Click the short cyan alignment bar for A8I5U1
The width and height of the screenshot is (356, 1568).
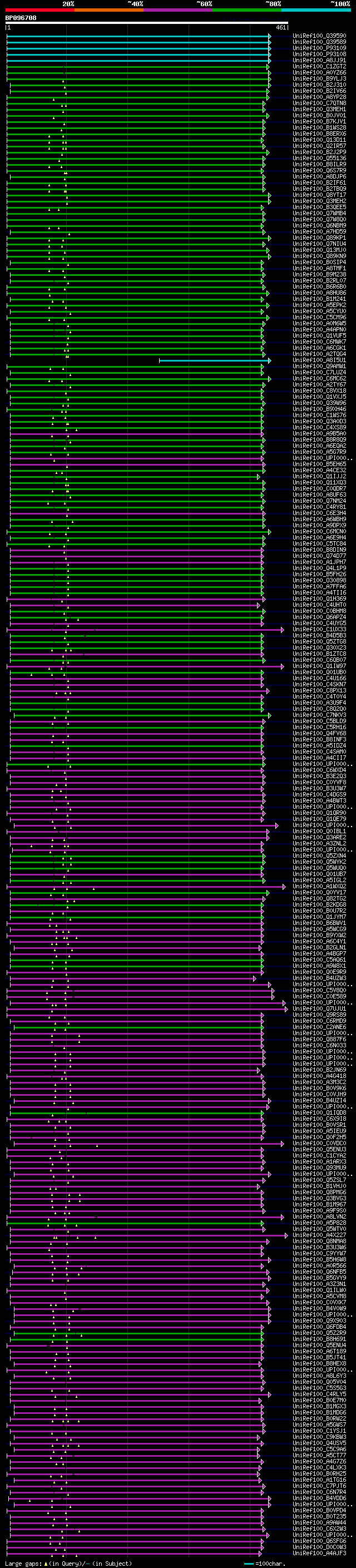pyautogui.click(x=215, y=360)
